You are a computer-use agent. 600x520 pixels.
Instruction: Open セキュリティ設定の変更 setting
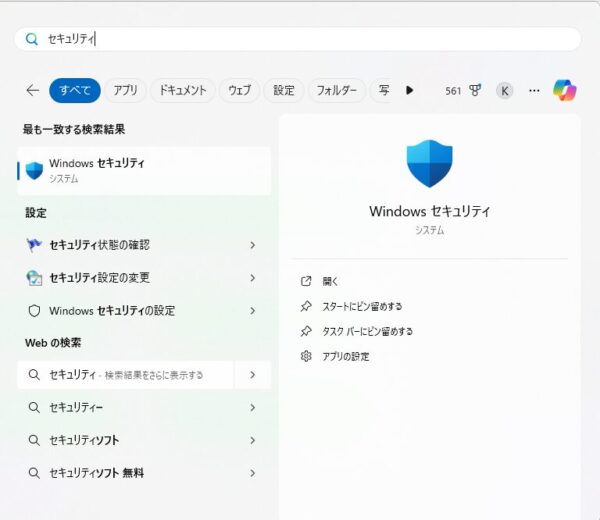[144, 278]
